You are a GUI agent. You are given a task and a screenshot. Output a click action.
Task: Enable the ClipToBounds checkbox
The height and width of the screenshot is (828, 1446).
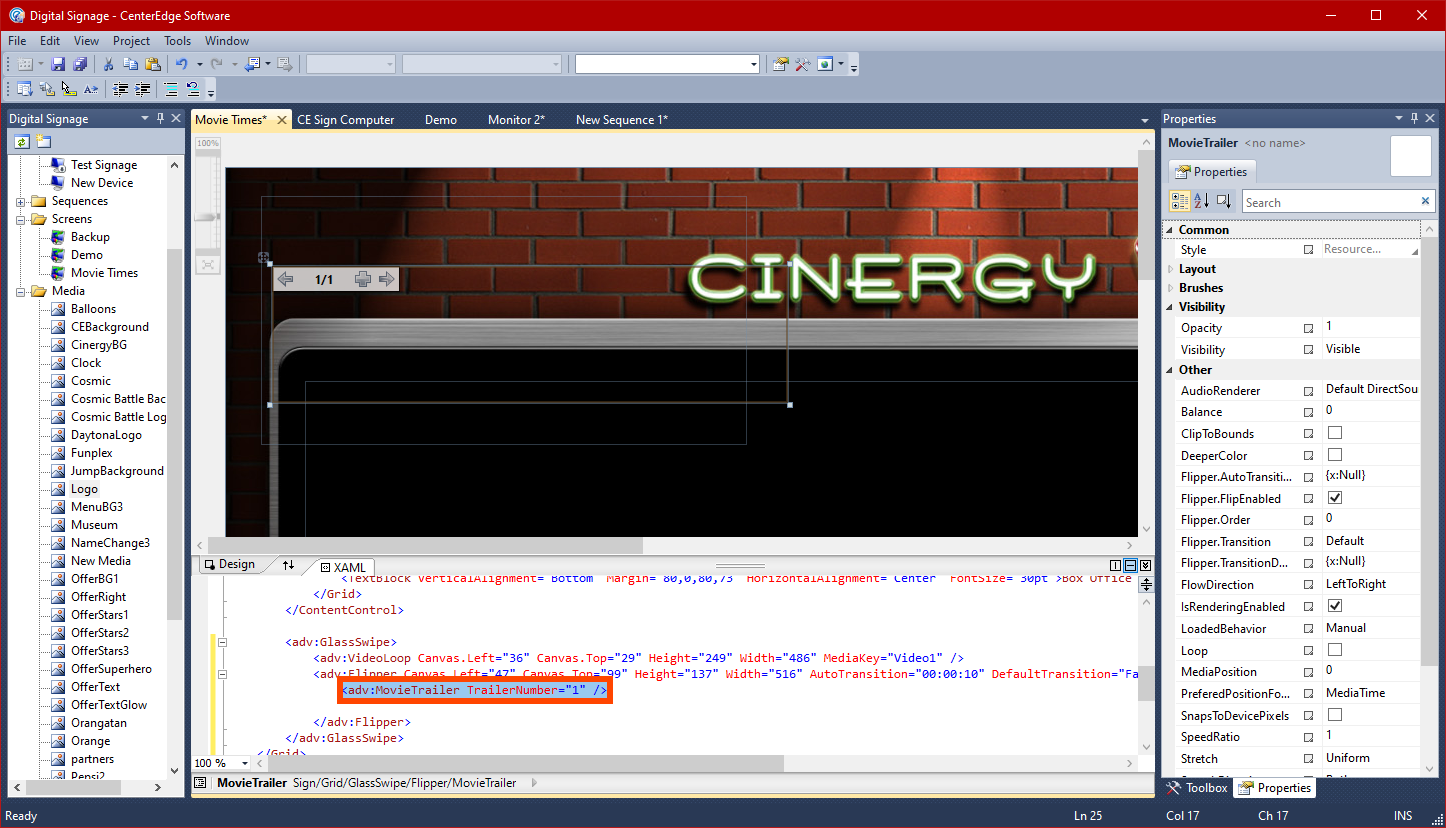pos(1334,433)
